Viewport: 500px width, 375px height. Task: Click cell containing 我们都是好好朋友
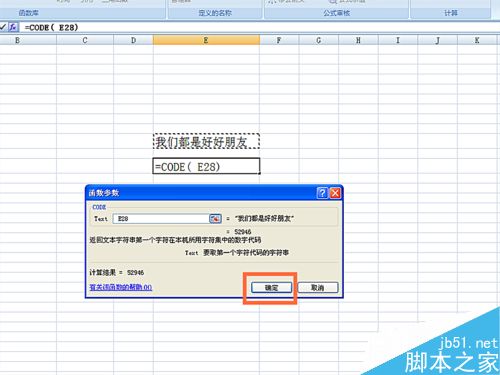[x=206, y=142]
